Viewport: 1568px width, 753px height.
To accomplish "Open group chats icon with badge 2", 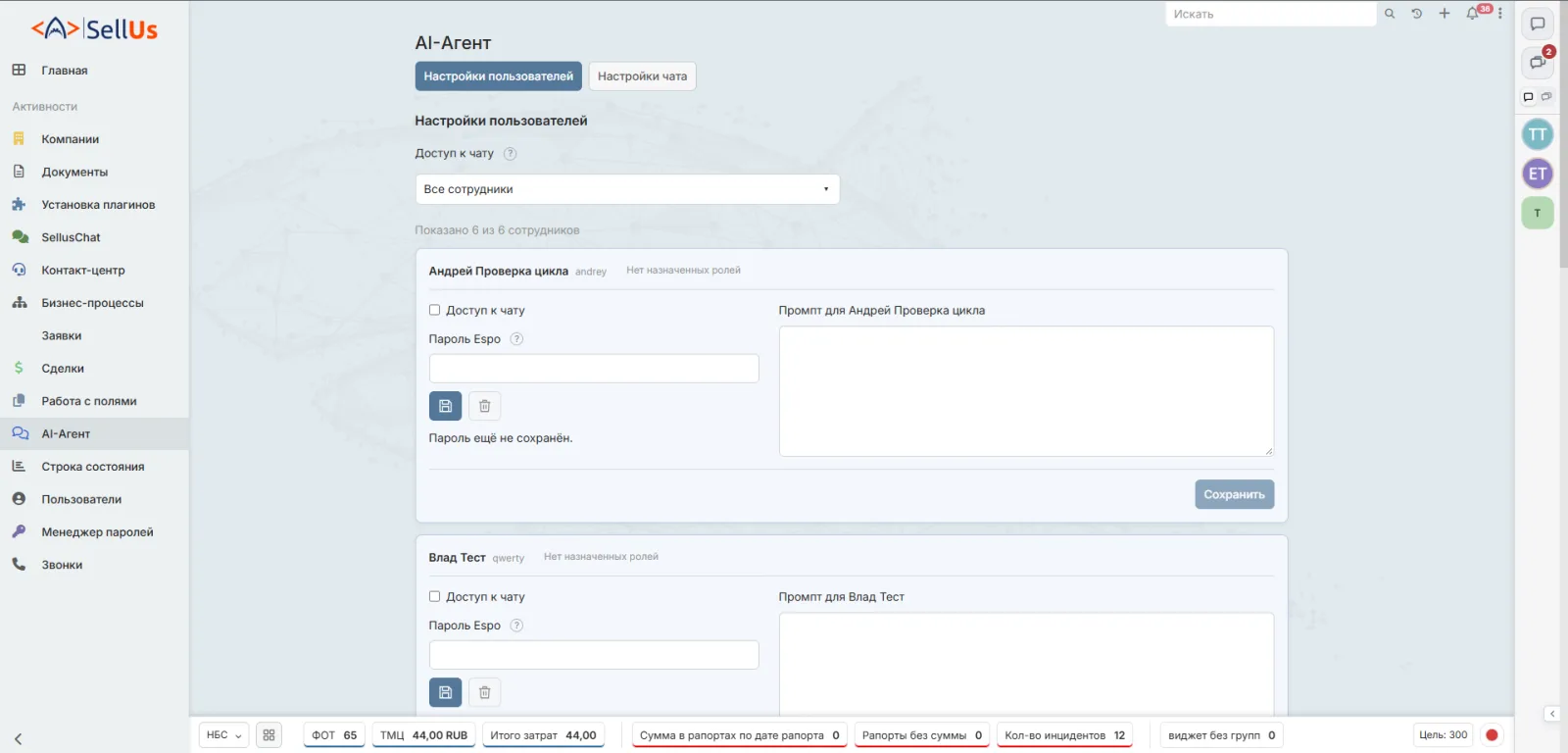I will [1538, 63].
